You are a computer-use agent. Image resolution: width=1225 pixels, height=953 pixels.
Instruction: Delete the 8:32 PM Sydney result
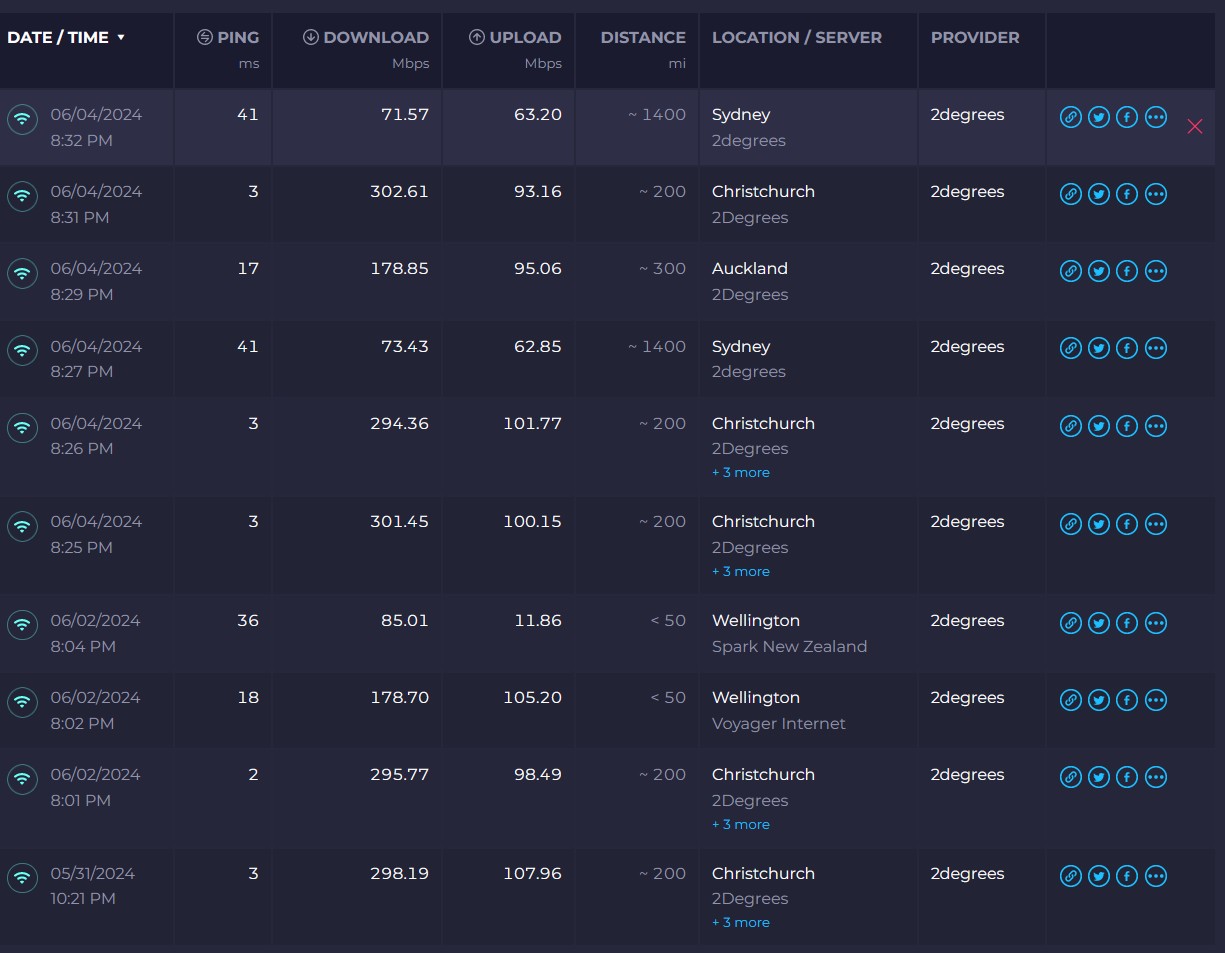1194,126
